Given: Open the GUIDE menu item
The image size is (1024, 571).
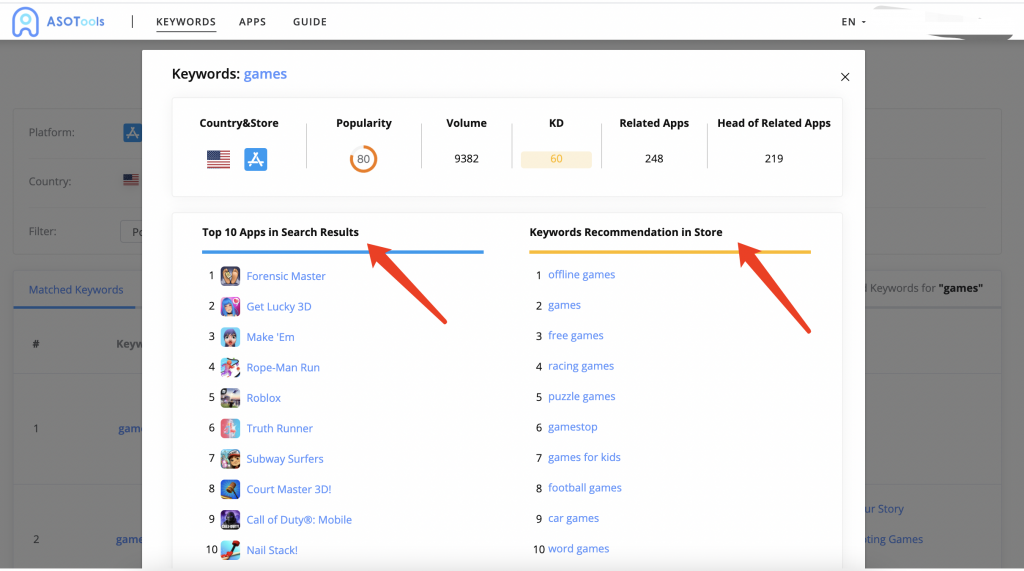Looking at the screenshot, I should (x=309, y=22).
